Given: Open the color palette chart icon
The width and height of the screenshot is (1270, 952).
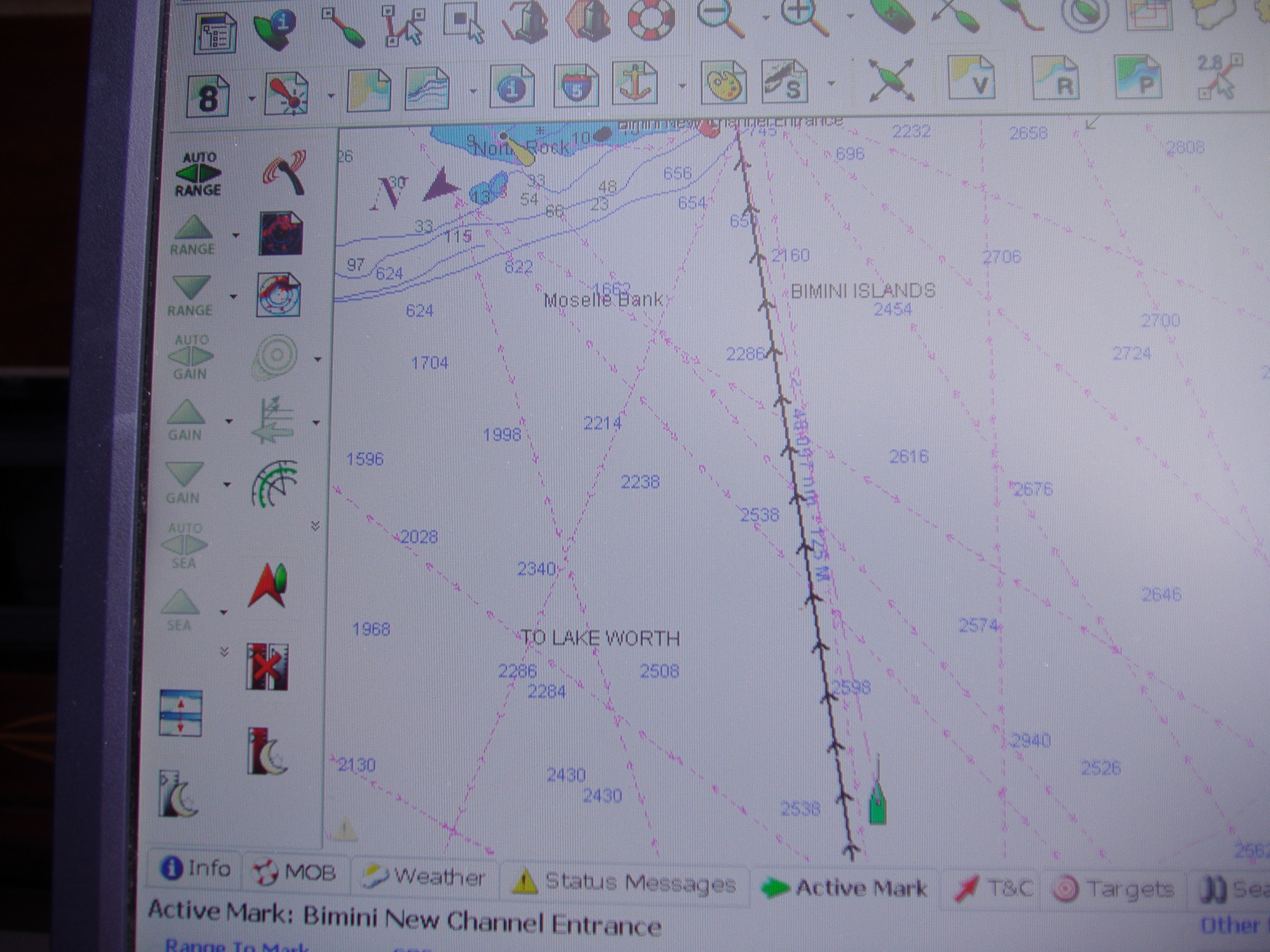Looking at the screenshot, I should pyautogui.click(x=723, y=83).
